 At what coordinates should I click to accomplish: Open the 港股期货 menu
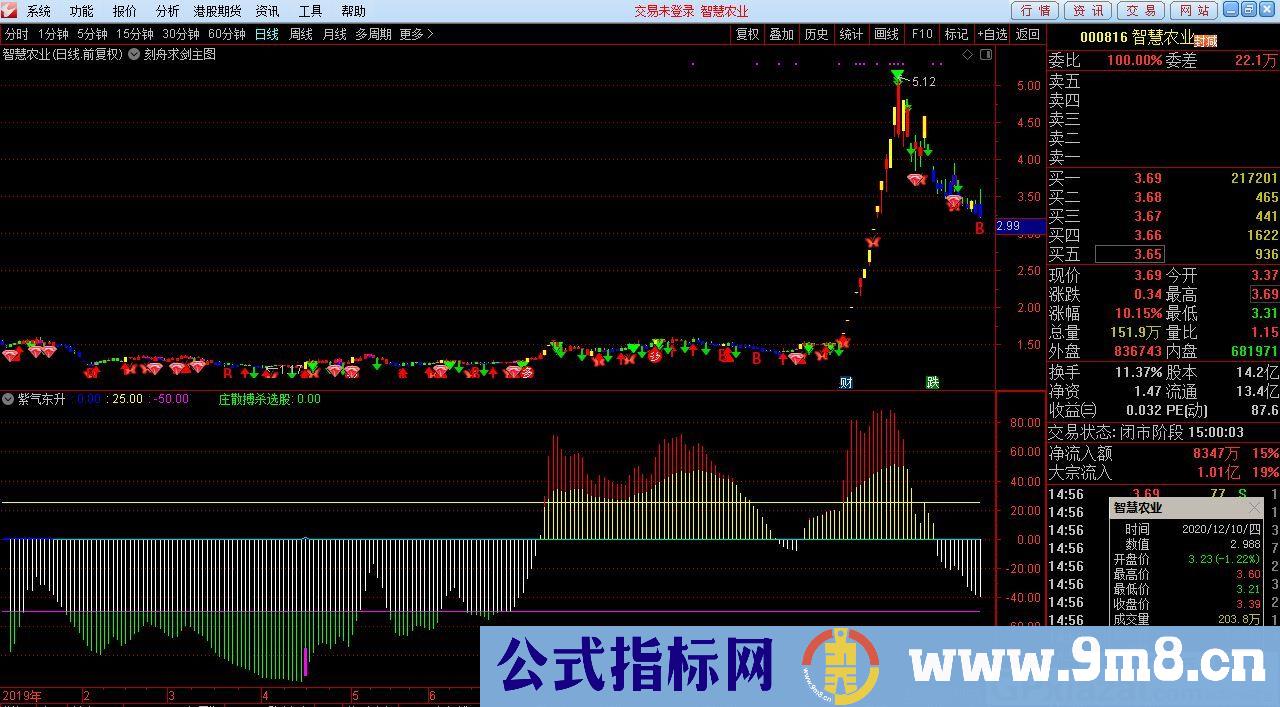217,11
